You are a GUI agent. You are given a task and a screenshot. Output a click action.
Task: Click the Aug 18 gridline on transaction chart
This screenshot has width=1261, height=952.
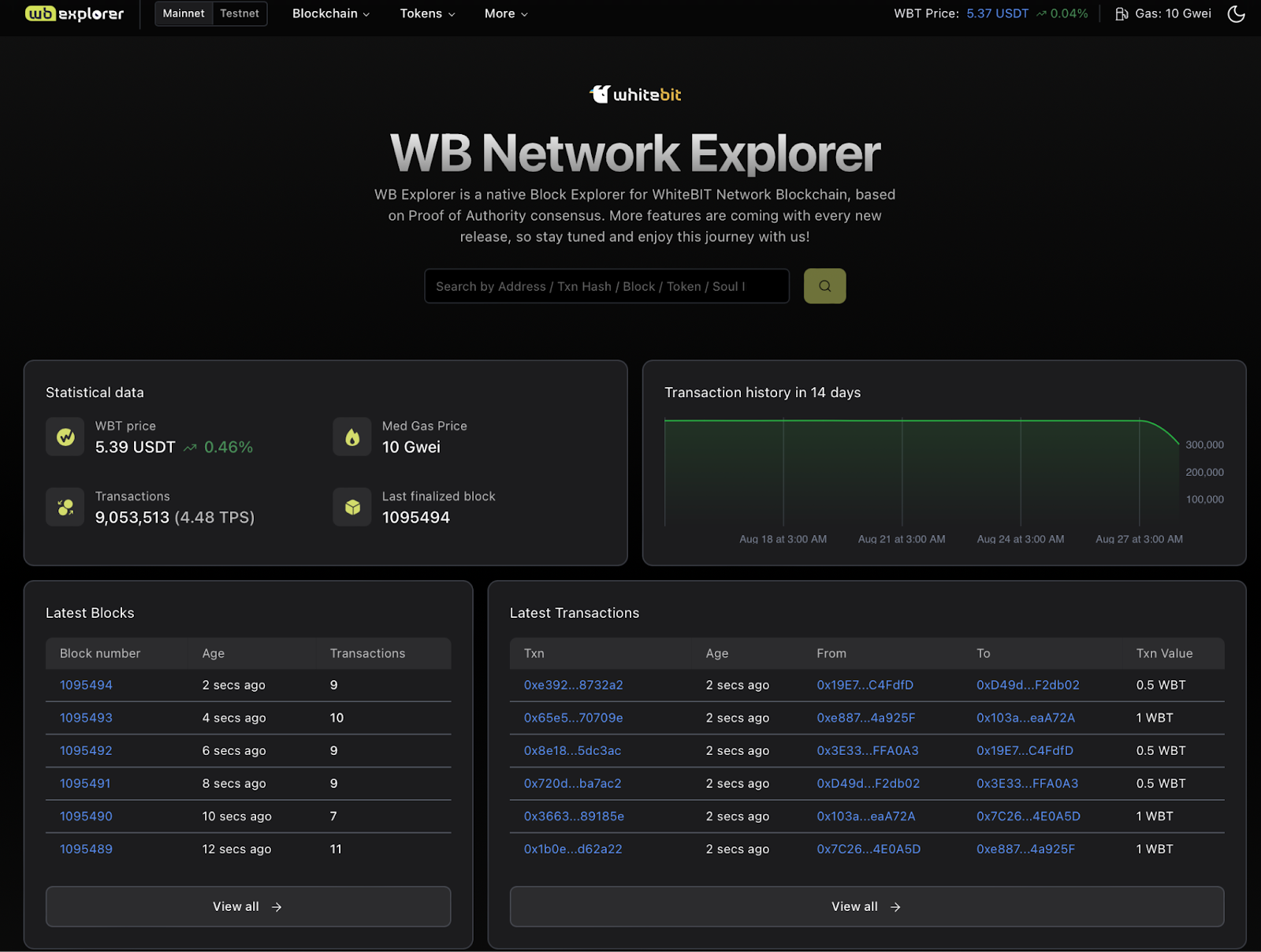(x=783, y=473)
